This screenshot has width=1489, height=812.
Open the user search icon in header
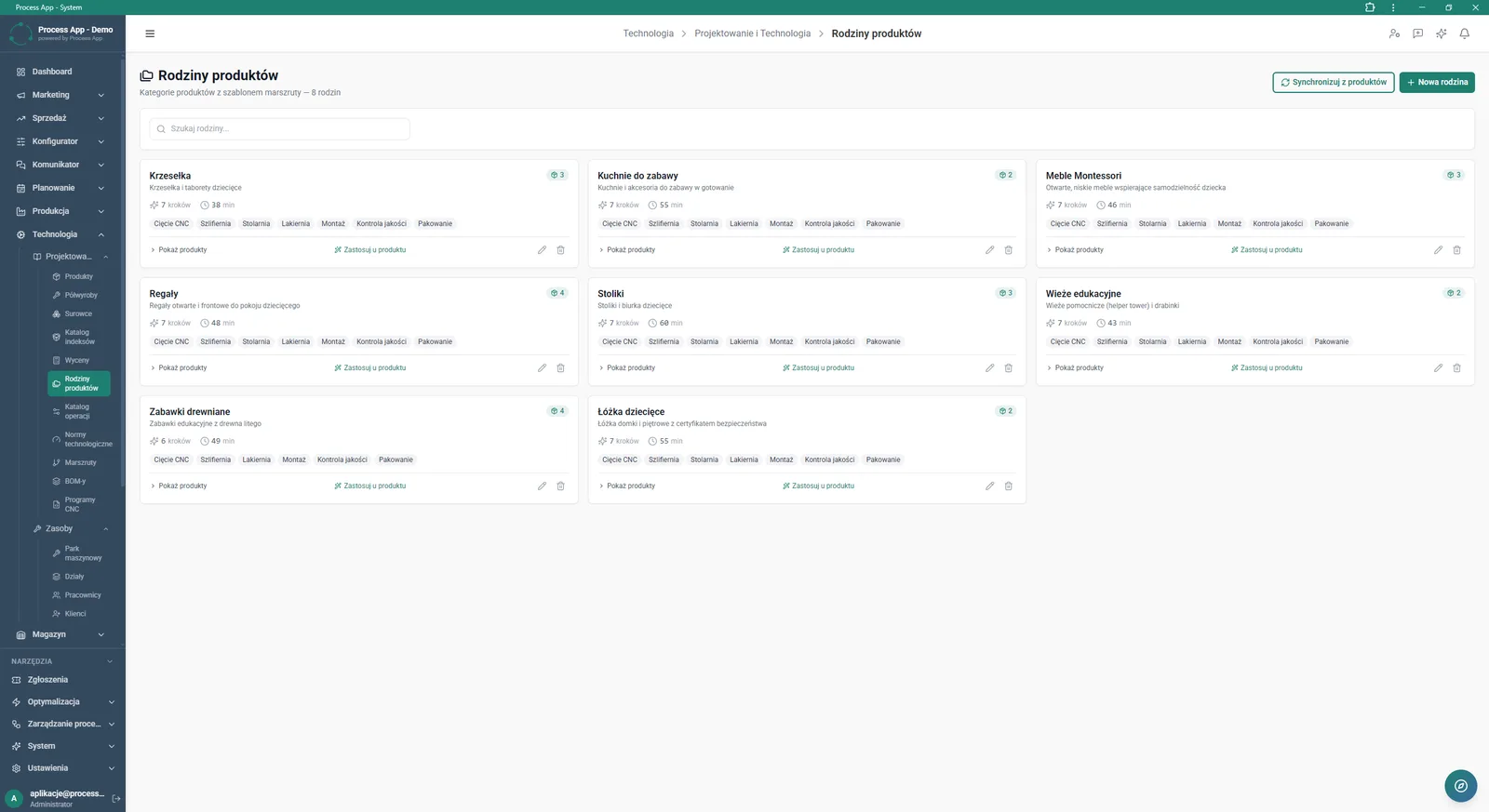(x=1394, y=33)
